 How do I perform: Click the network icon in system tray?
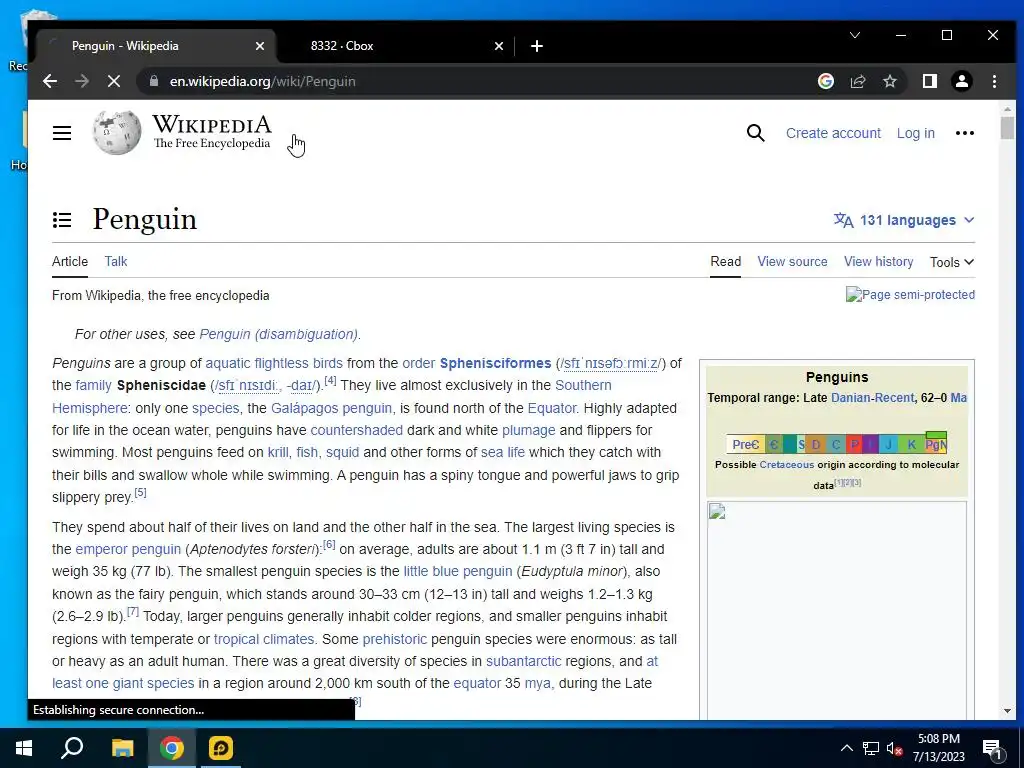coord(871,748)
